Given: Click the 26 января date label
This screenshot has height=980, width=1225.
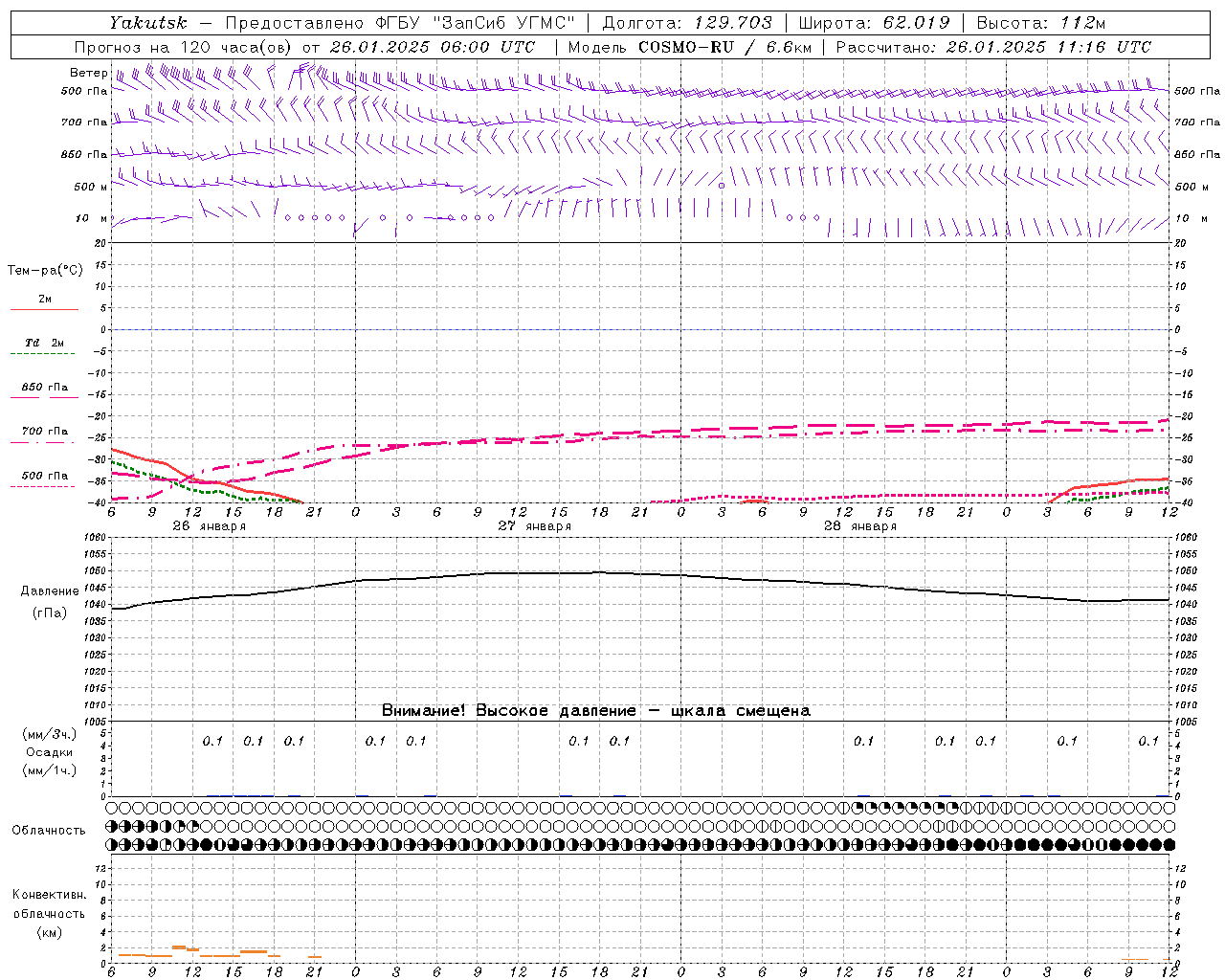Looking at the screenshot, I should click(x=209, y=526).
